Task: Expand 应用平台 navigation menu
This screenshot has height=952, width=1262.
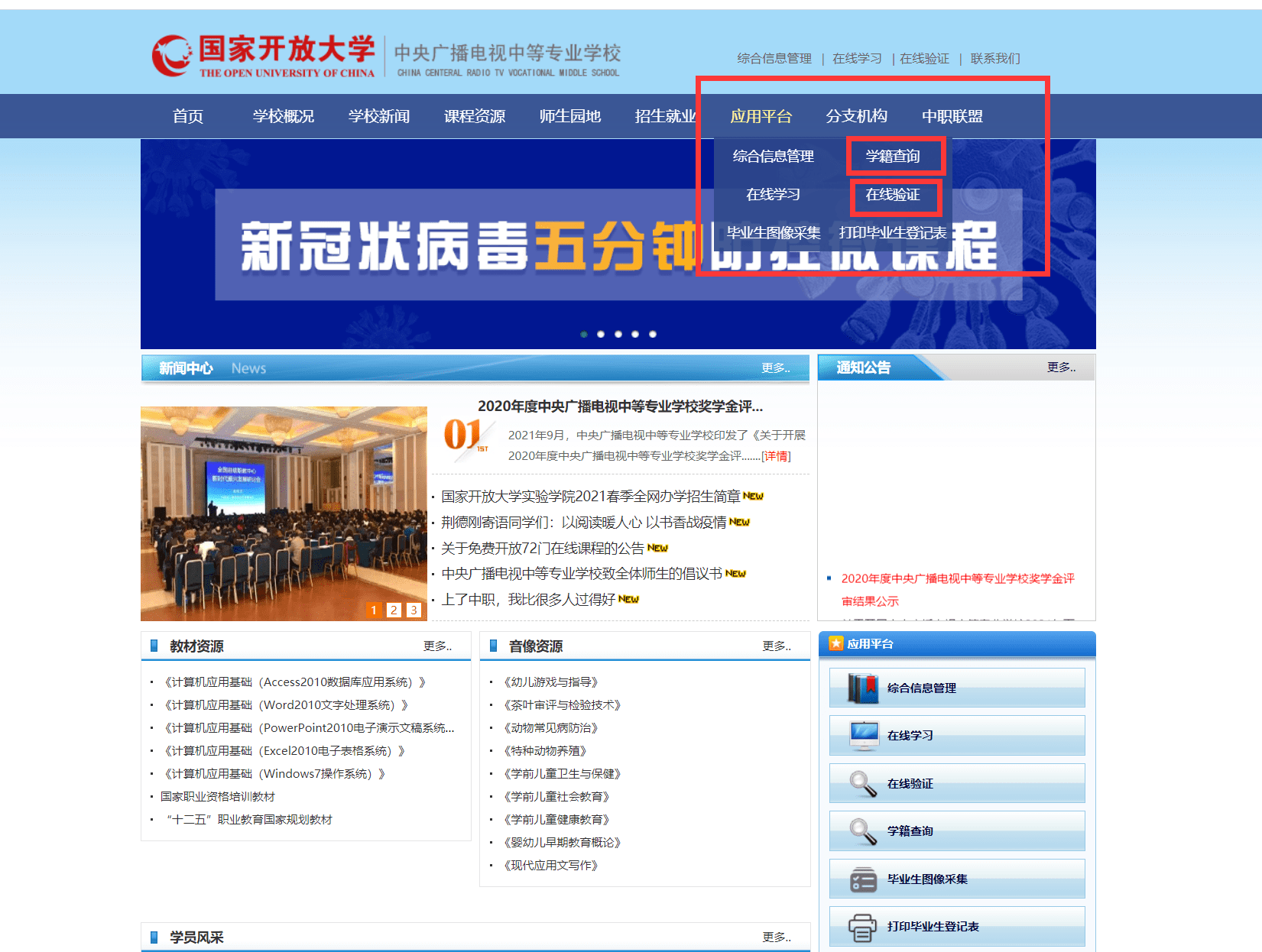Action: pos(761,116)
